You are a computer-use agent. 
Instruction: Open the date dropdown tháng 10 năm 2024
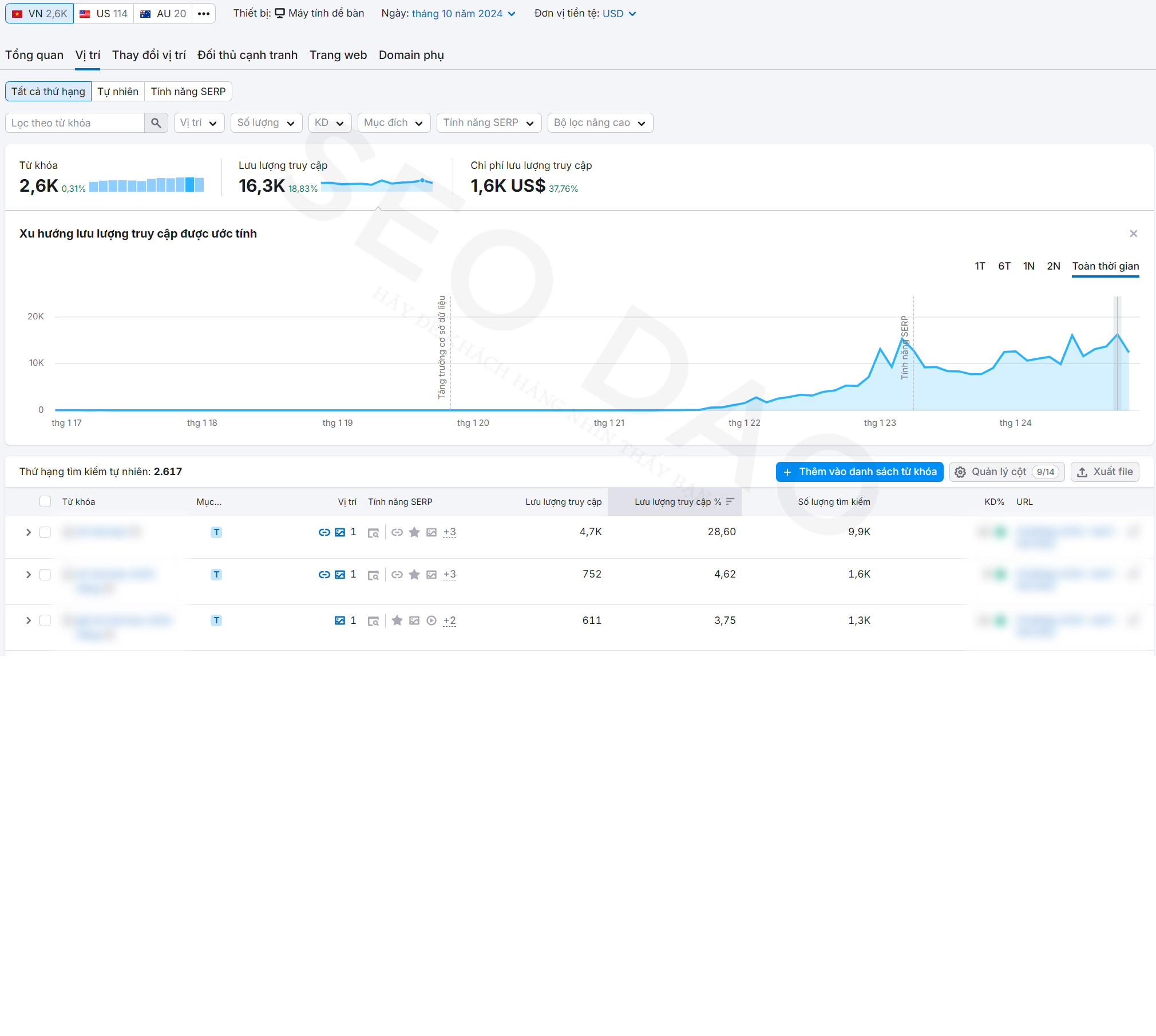[464, 14]
